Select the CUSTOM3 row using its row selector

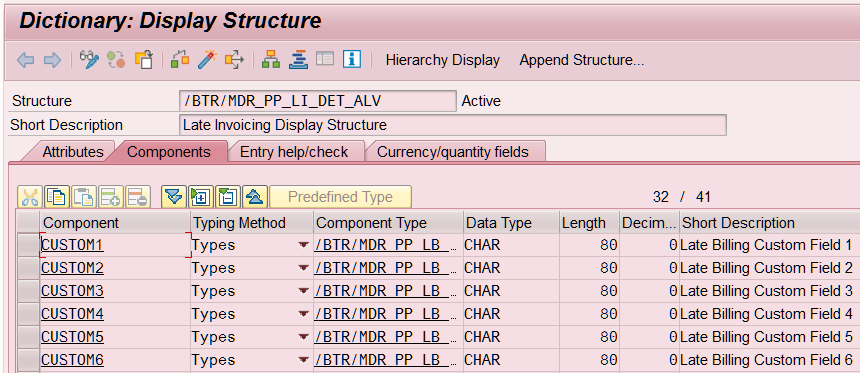(x=28, y=291)
